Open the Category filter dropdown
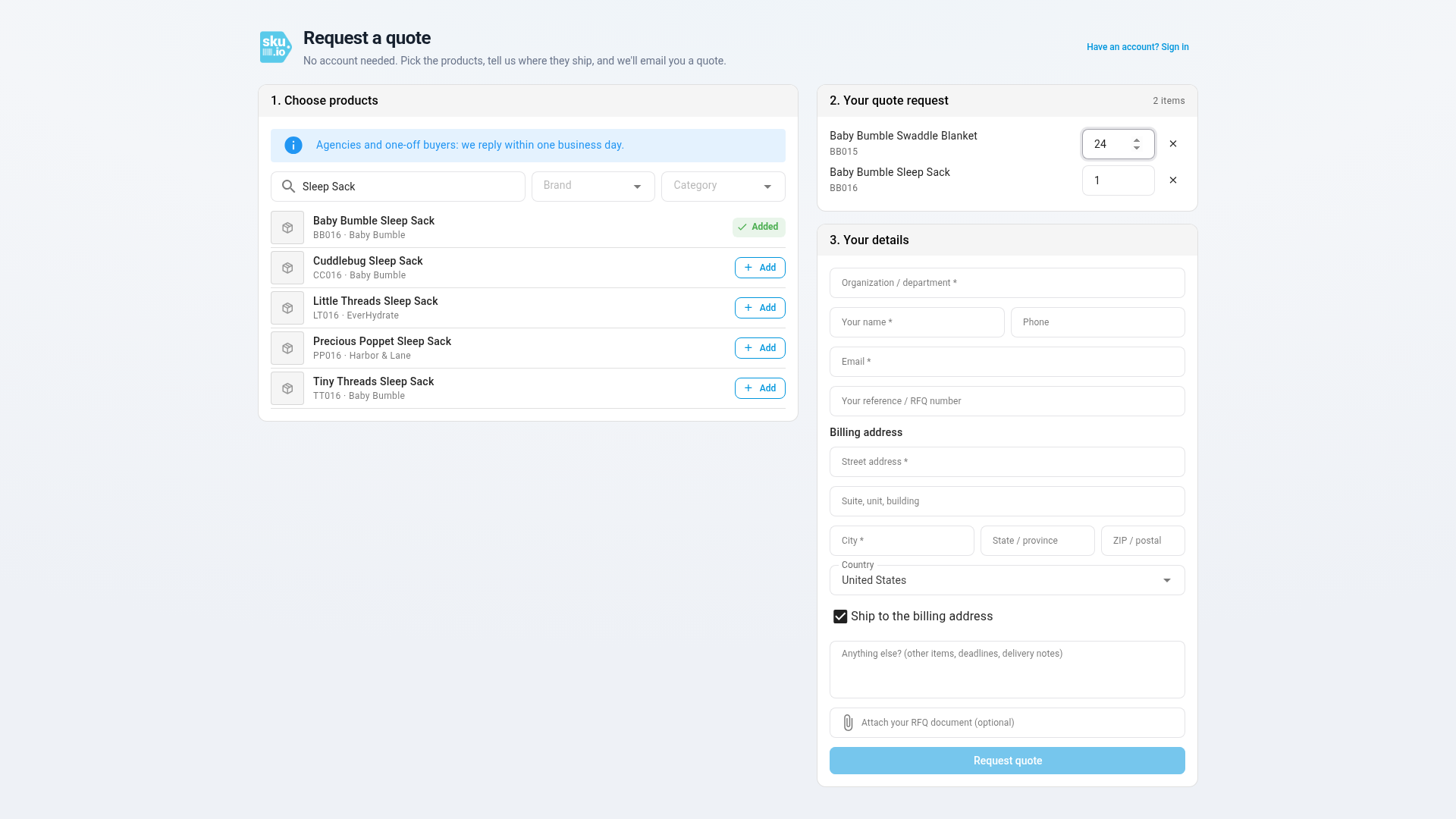This screenshot has width=1456, height=819. point(723,187)
